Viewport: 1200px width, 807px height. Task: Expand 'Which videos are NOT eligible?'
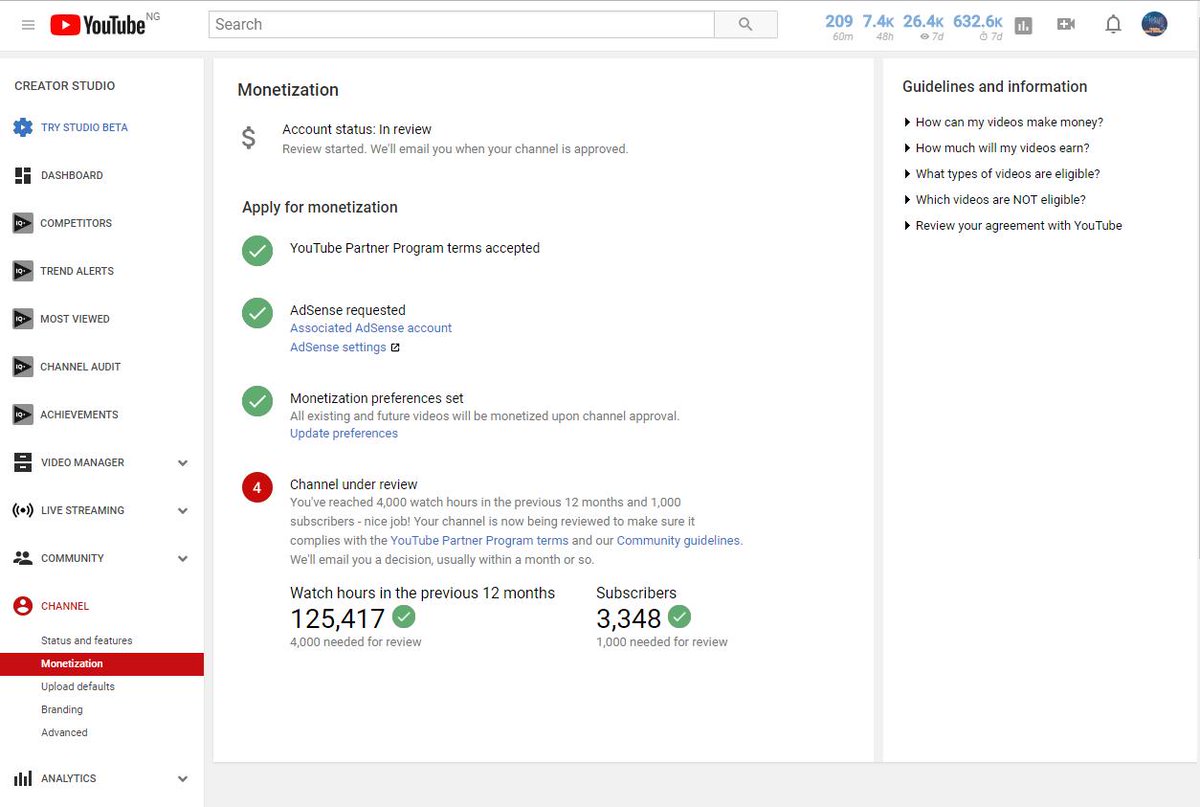click(x=994, y=200)
